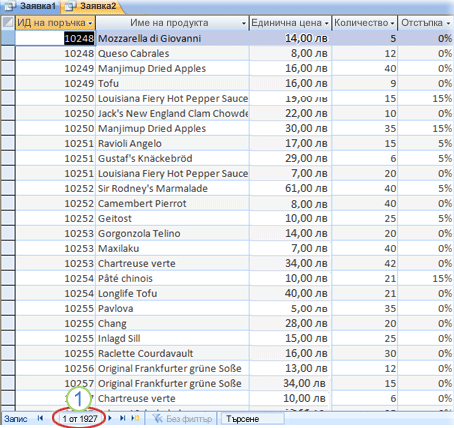The width and height of the screenshot is (454, 428).
Task: Go to first record navigation arrow
Action: [x=40, y=418]
